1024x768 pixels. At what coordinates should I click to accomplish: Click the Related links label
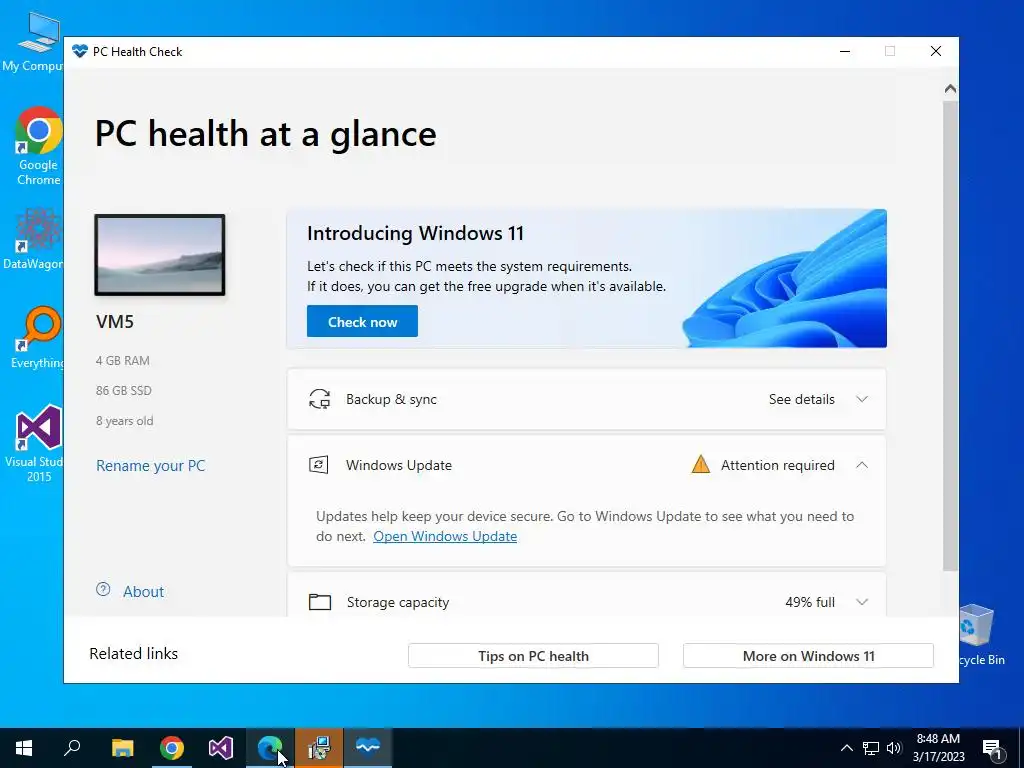(133, 654)
